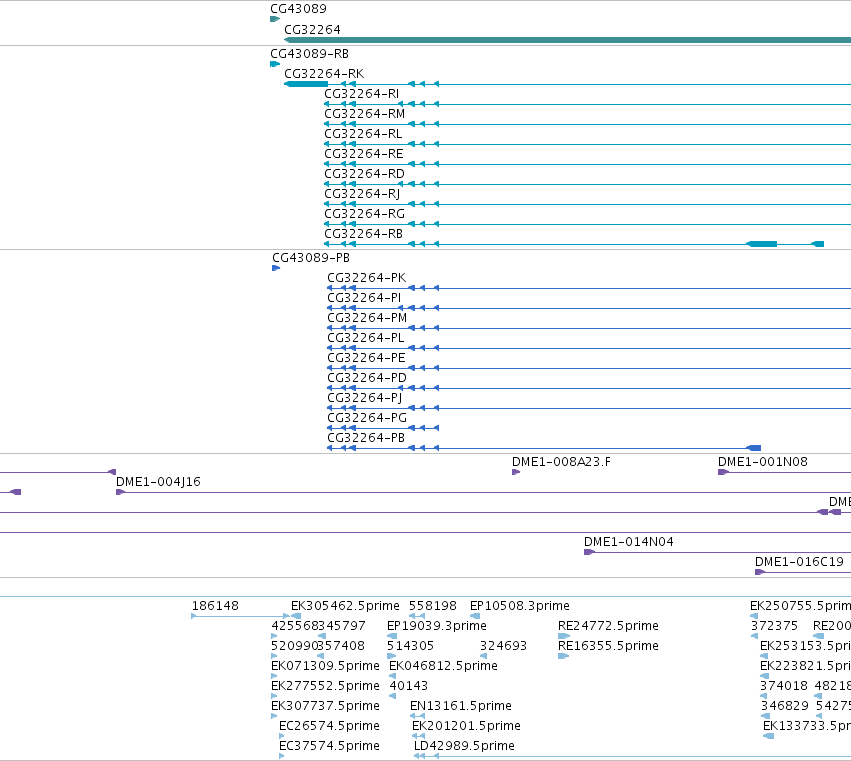
Task: Select EST EP19039.3prime
Action: [x=437, y=626]
